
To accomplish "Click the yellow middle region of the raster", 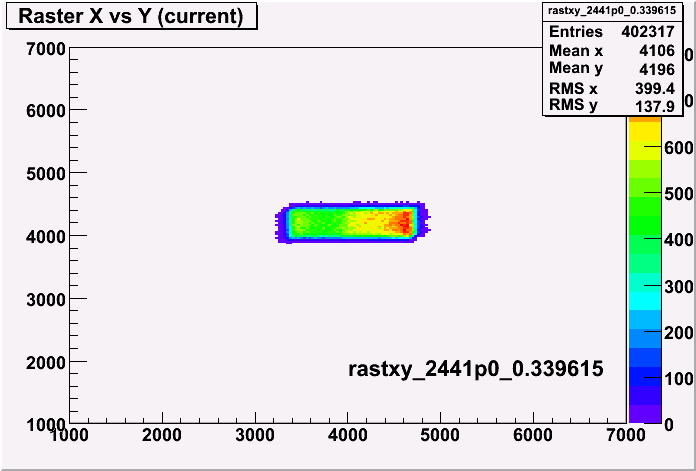I will (368, 221).
